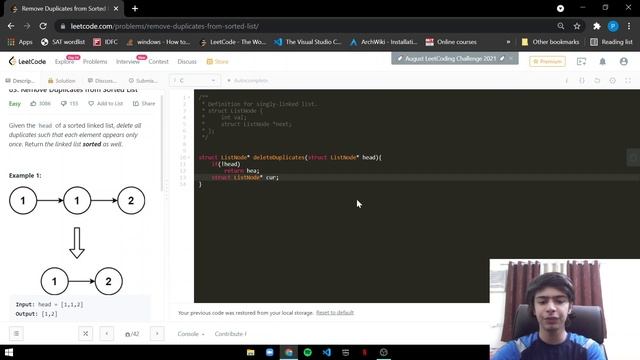The width and height of the screenshot is (640, 360).
Task: Switch to the Submissions tab
Action: [143, 81]
